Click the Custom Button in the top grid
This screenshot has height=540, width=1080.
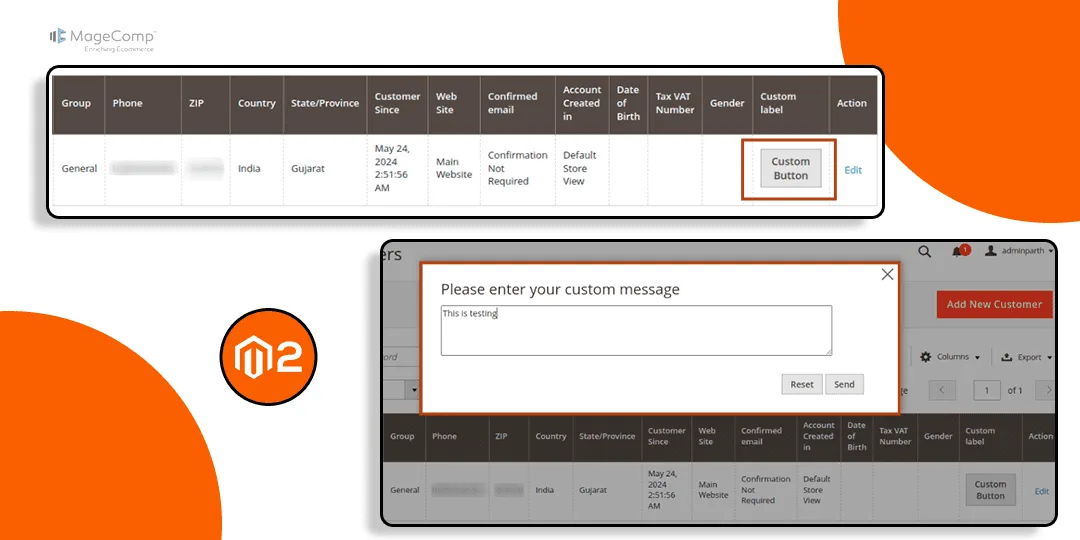tap(791, 168)
